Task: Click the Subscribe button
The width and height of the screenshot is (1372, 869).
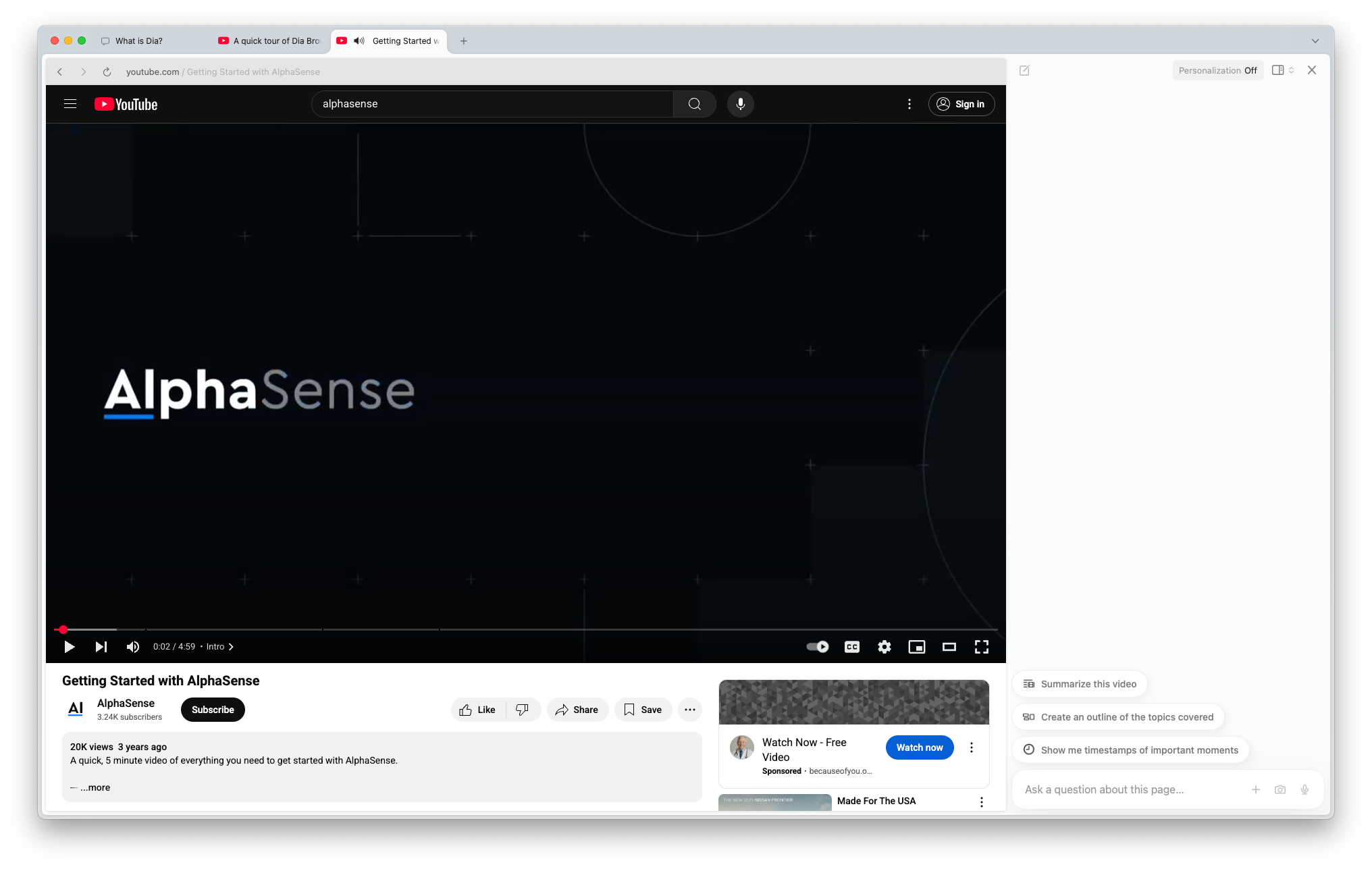Action: coord(213,710)
